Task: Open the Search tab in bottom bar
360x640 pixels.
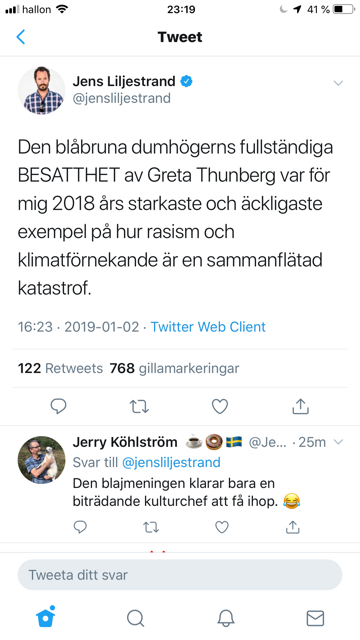Action: pyautogui.click(x=135, y=618)
